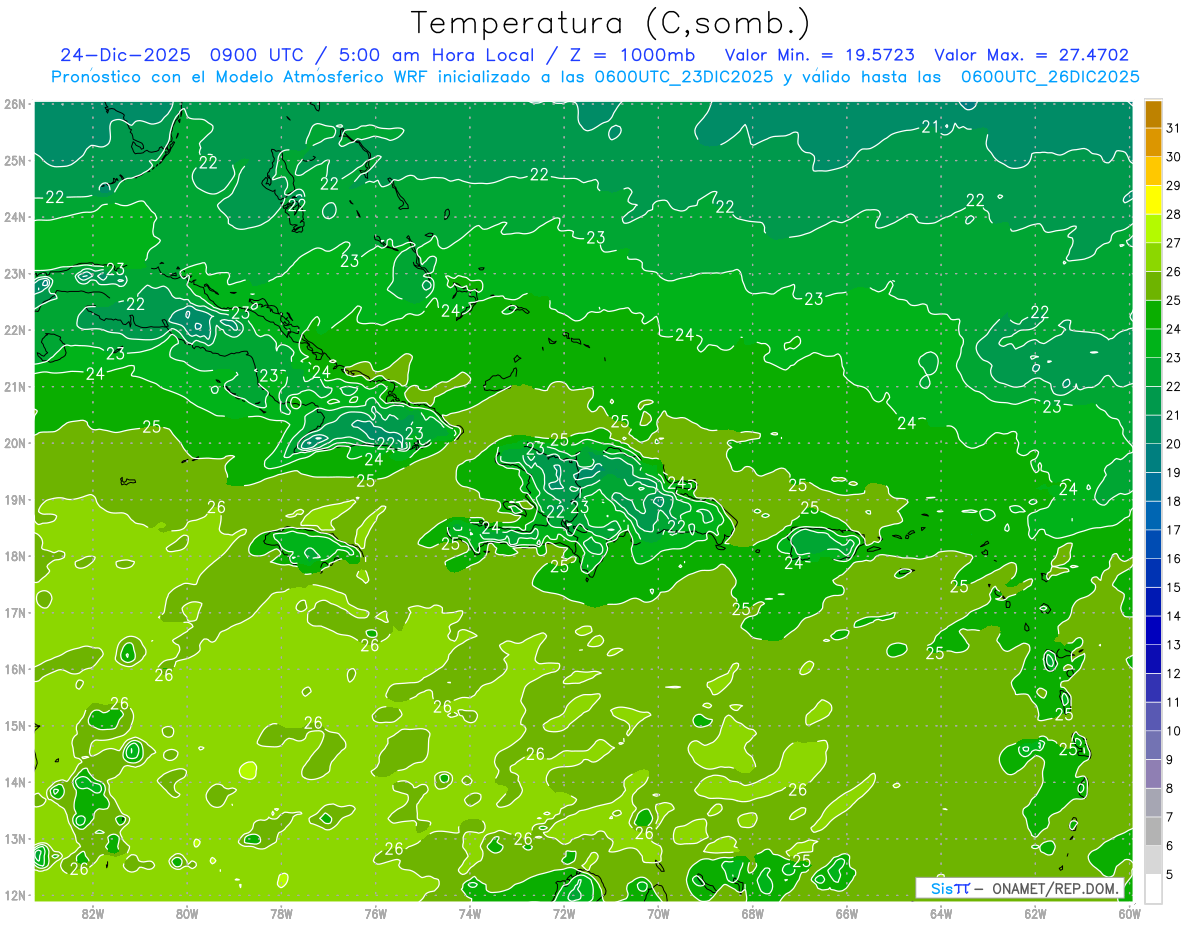Viewport: 1200px width, 927px height.
Task: Click the 'ONAMET/REP.DOM.' credit label
Action: coord(1057,888)
